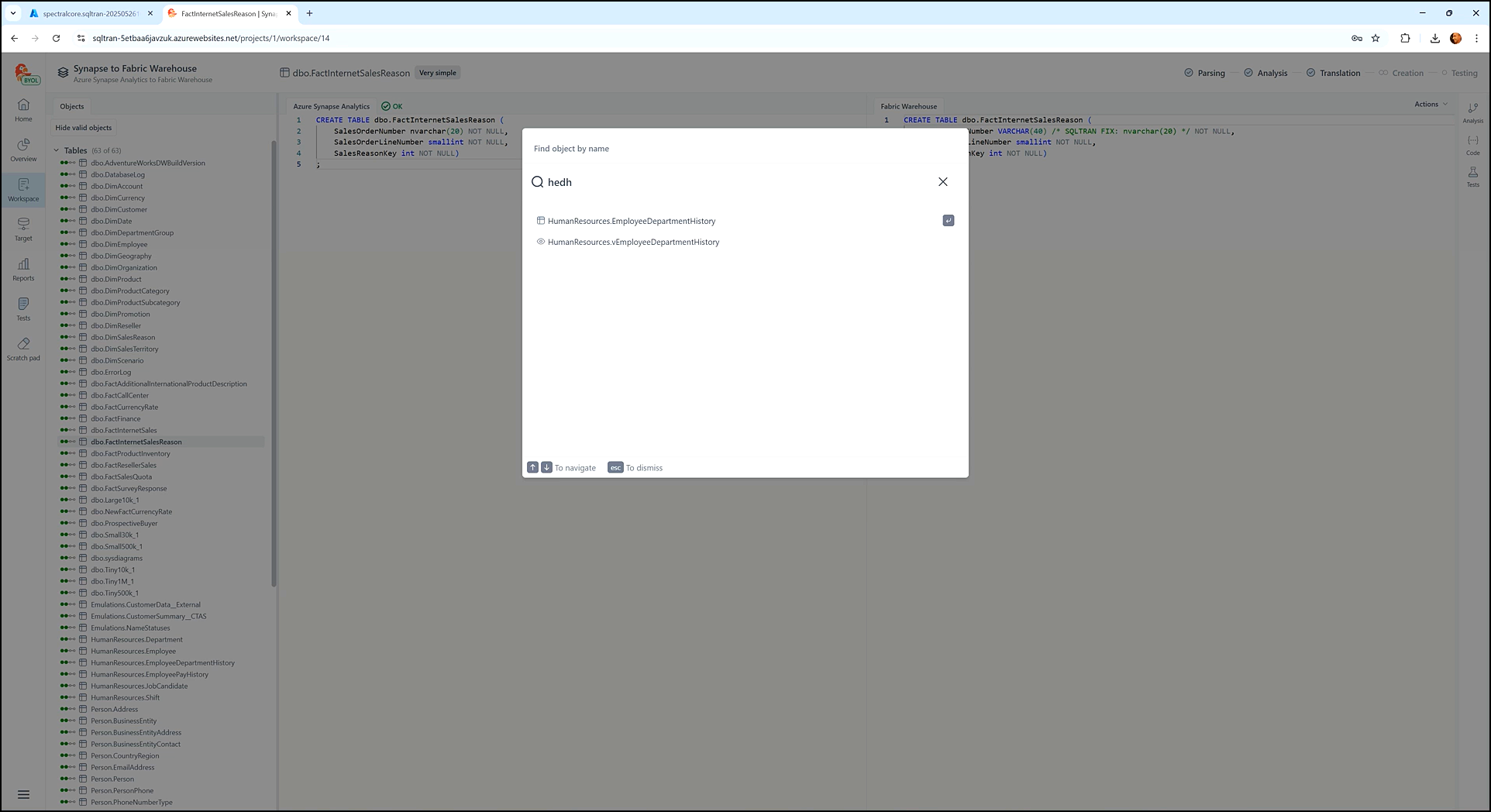The image size is (1491, 812).
Task: Switch to spectralcore.sqltran browser tab
Action: click(x=90, y=13)
